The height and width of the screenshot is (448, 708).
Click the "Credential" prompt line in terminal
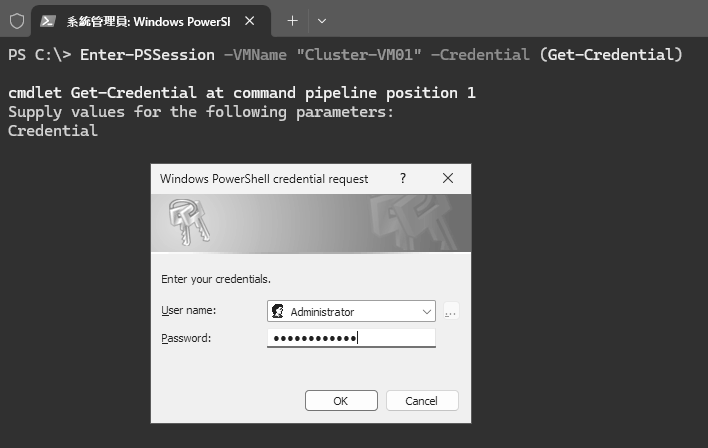pyautogui.click(x=53, y=131)
